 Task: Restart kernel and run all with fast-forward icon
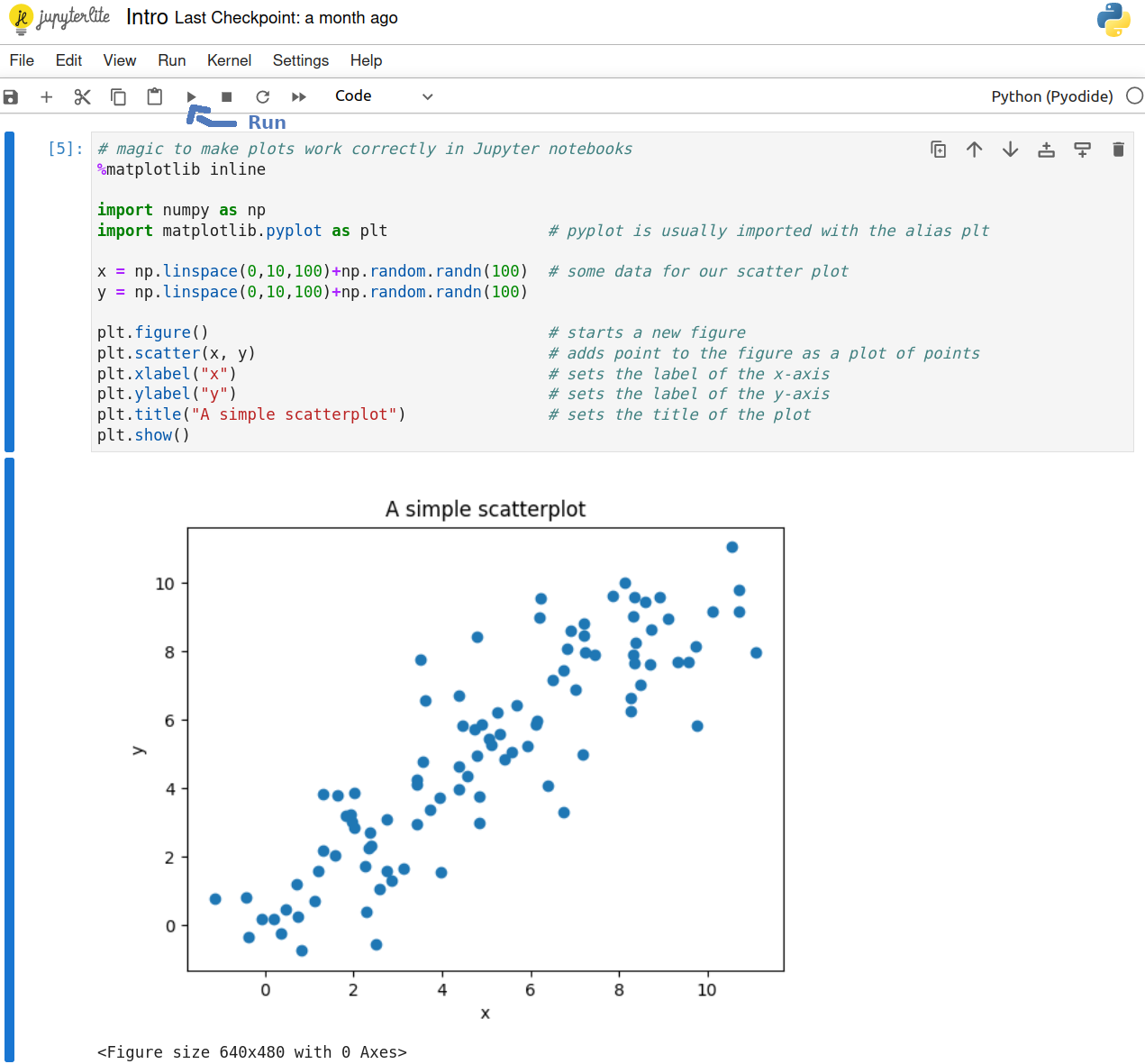click(x=297, y=96)
